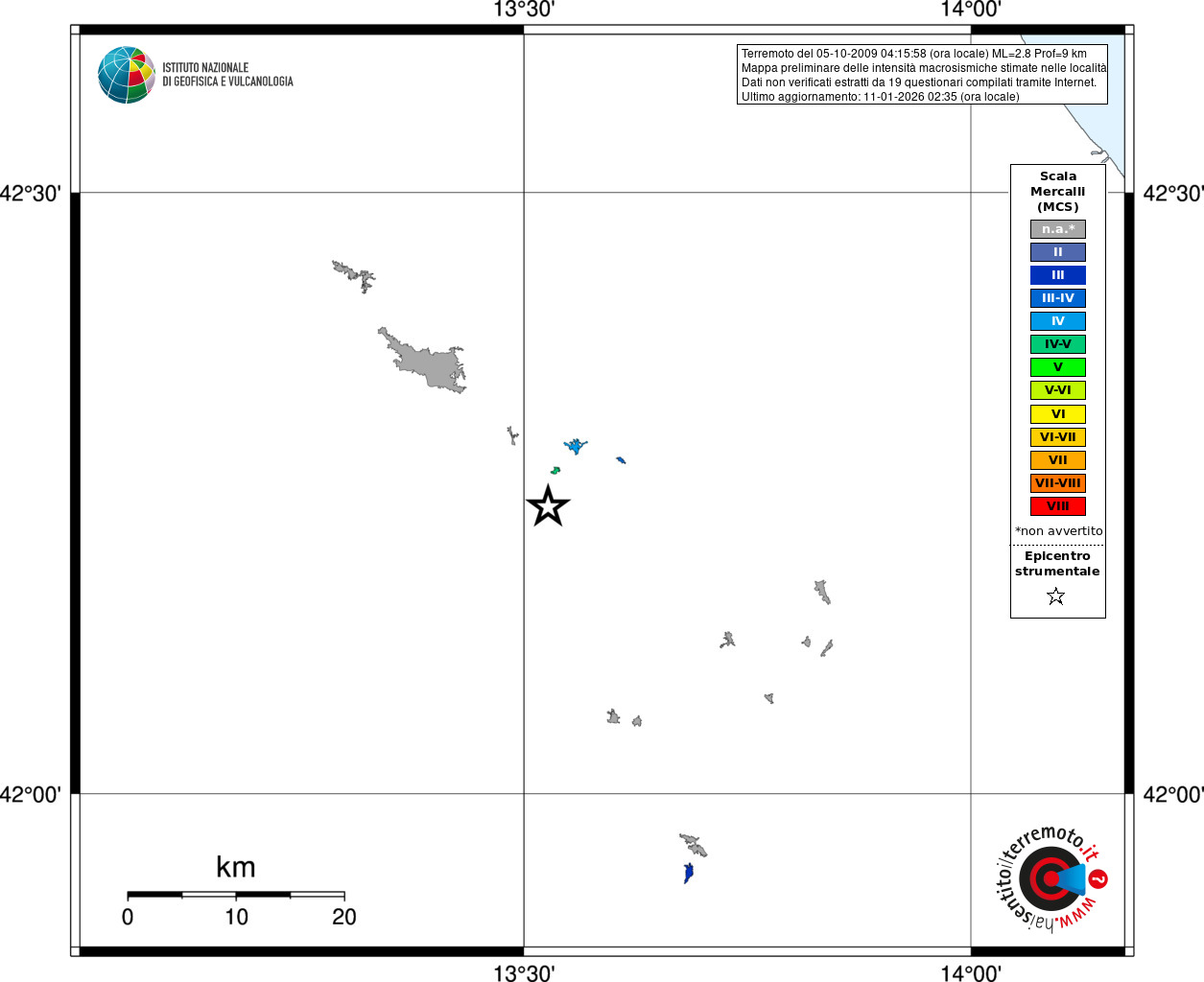
Task: Select the VIII red legend swatch
Action: [x=1058, y=506]
